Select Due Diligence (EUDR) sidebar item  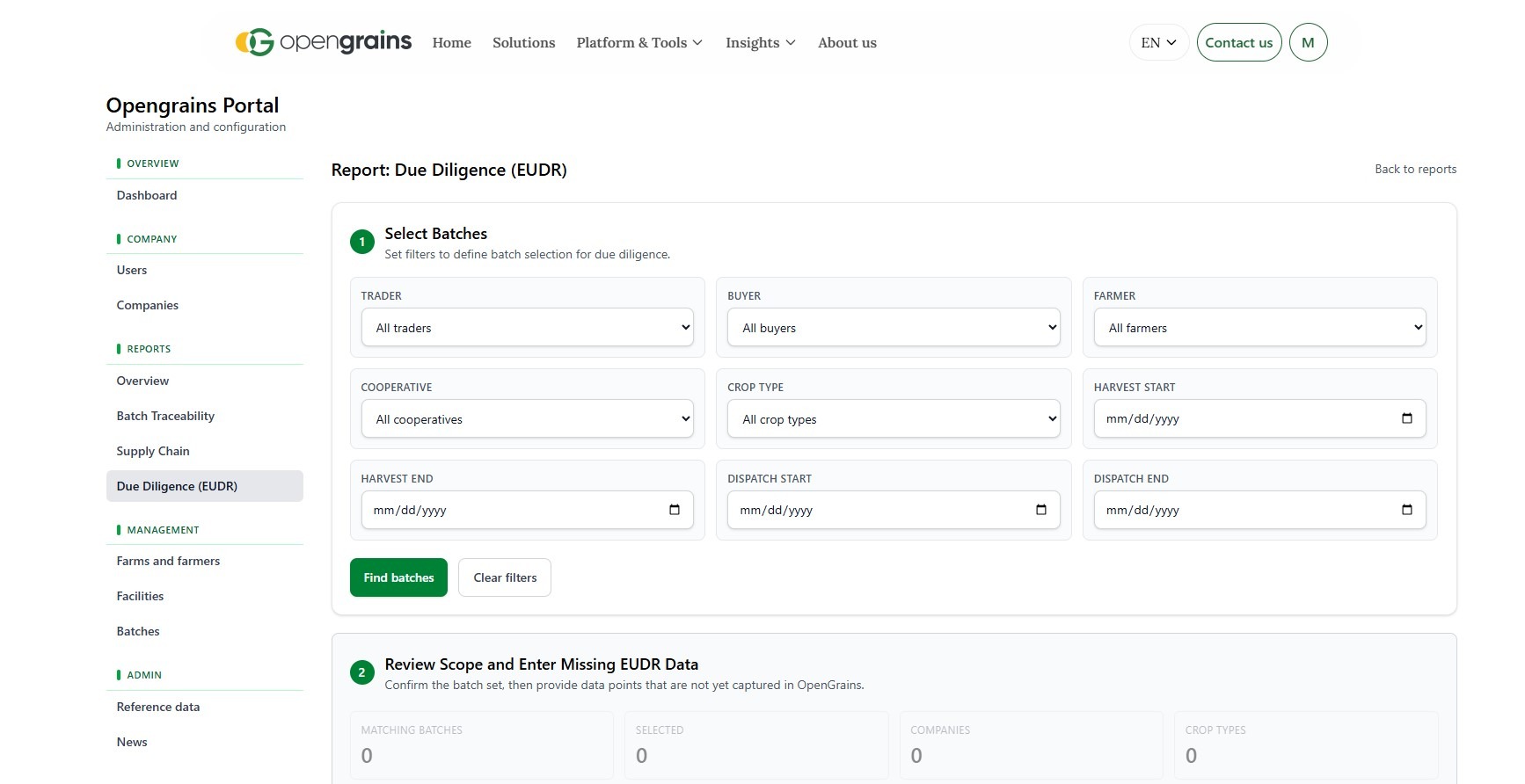204,486
